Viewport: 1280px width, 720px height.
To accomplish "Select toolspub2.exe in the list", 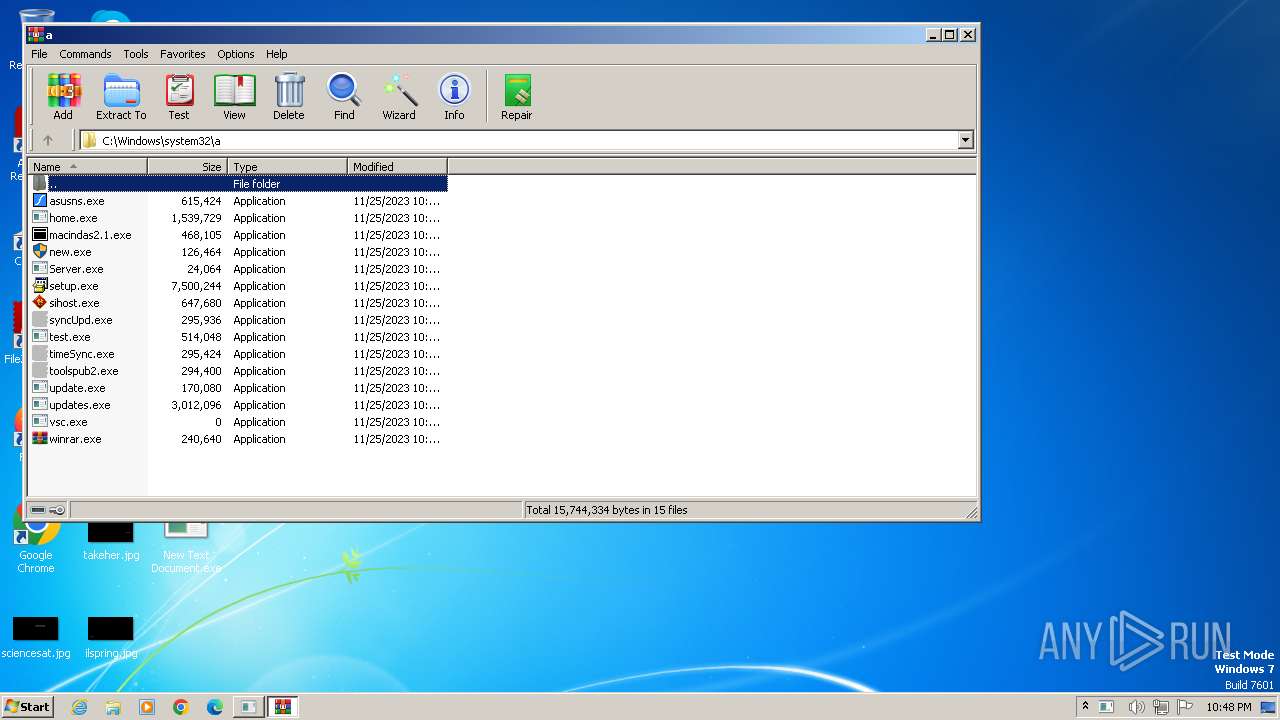I will 83,371.
